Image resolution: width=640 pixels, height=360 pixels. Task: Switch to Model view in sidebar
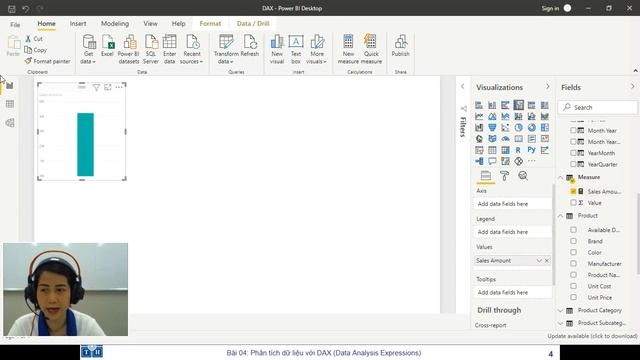[10, 122]
